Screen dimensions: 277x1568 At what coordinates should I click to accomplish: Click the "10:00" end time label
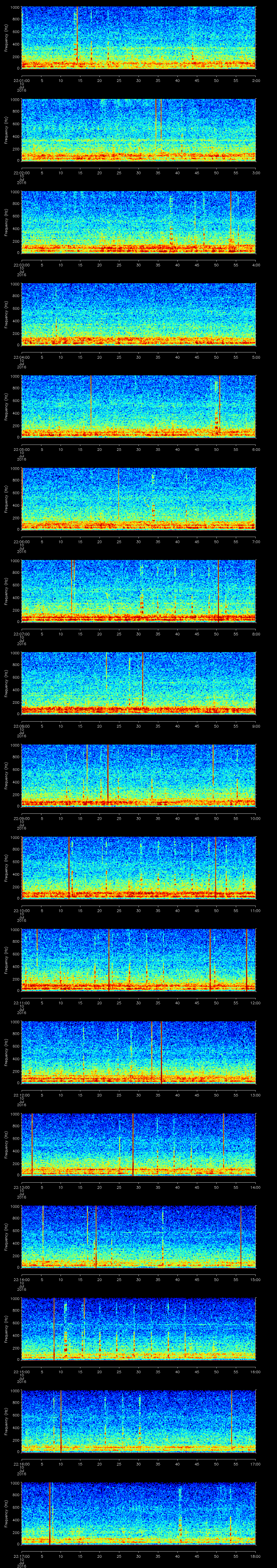point(255,818)
